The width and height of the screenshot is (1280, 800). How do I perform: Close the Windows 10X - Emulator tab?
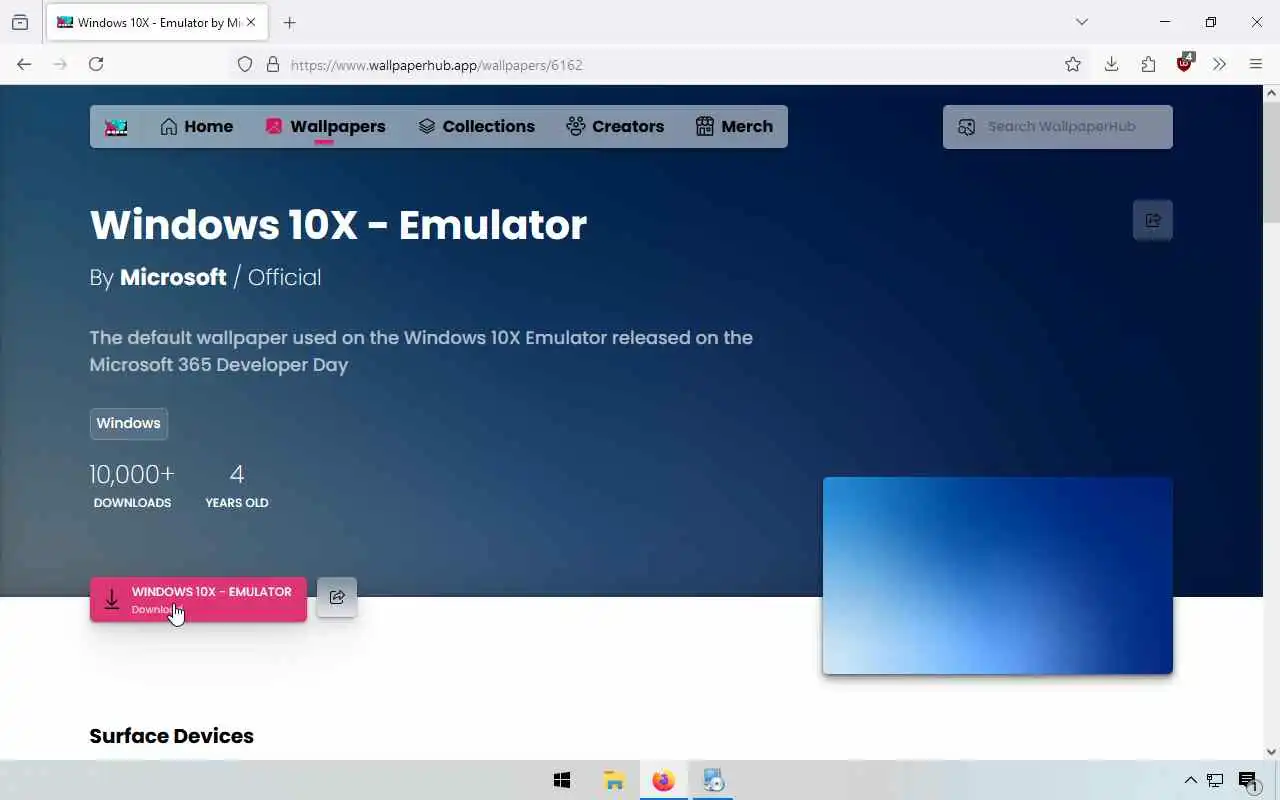click(251, 22)
